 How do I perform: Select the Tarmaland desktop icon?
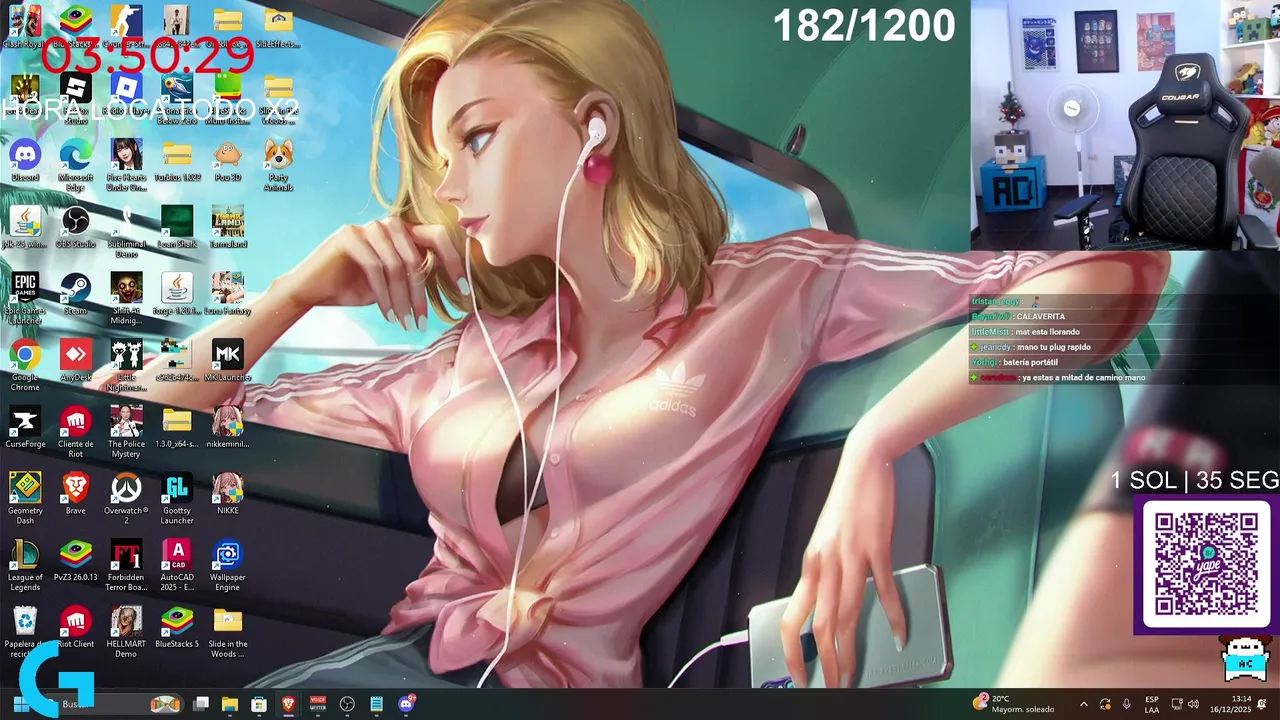pyautogui.click(x=228, y=228)
